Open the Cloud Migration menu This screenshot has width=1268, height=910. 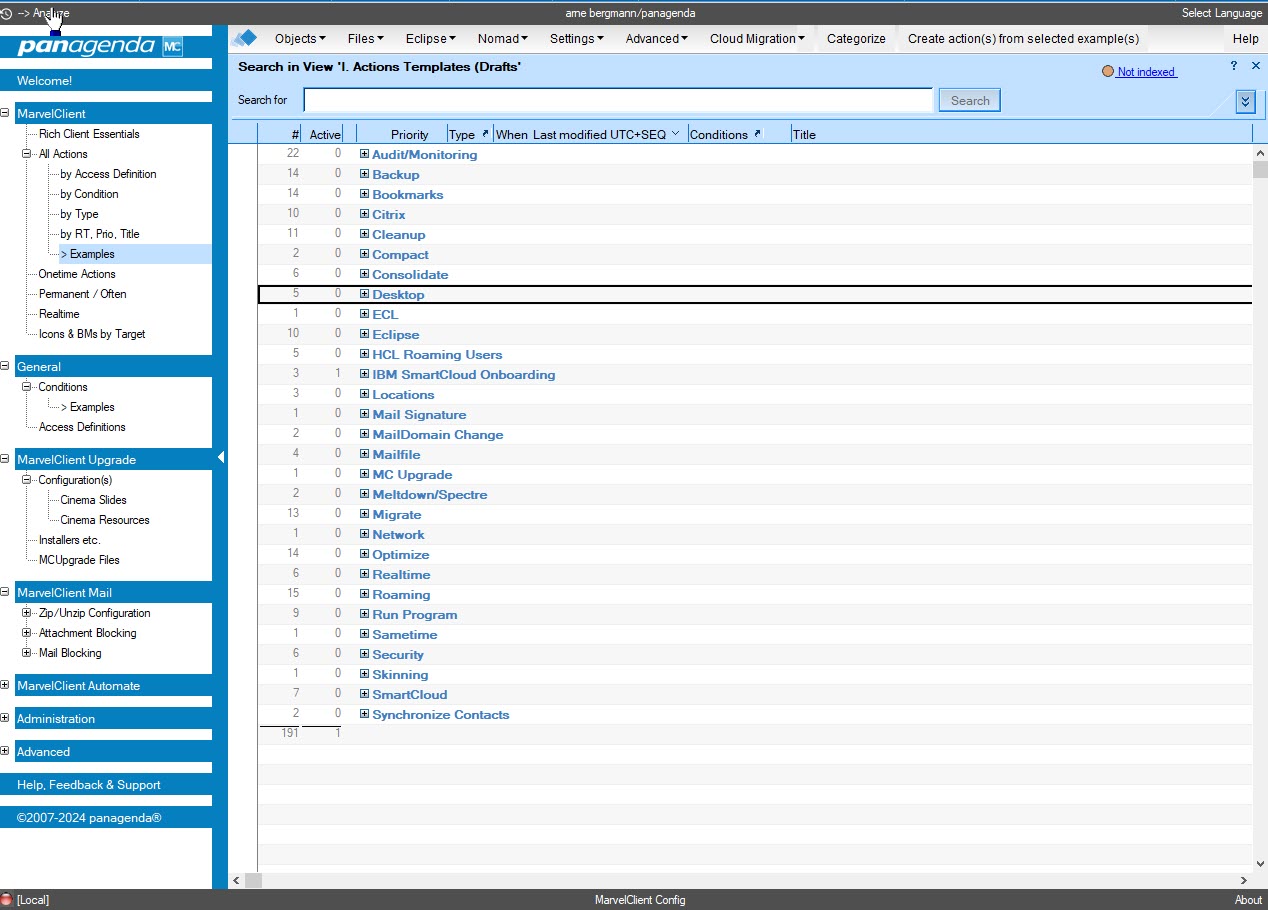click(x=758, y=38)
